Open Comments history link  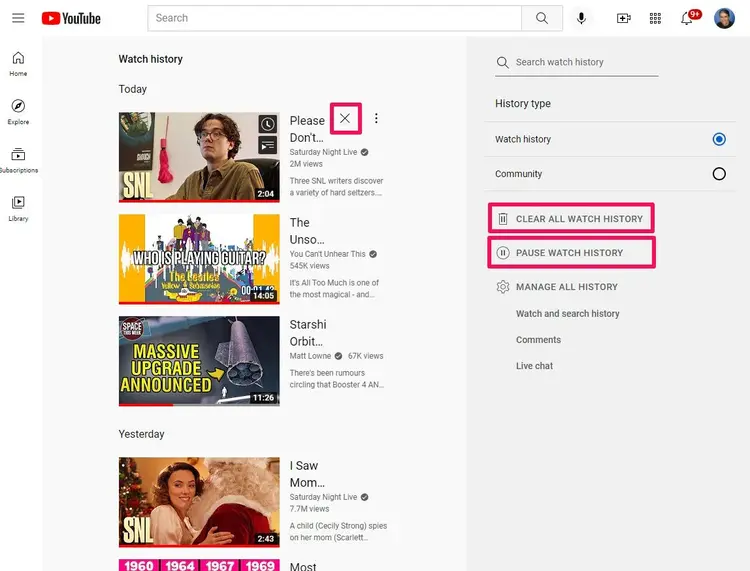click(x=538, y=340)
